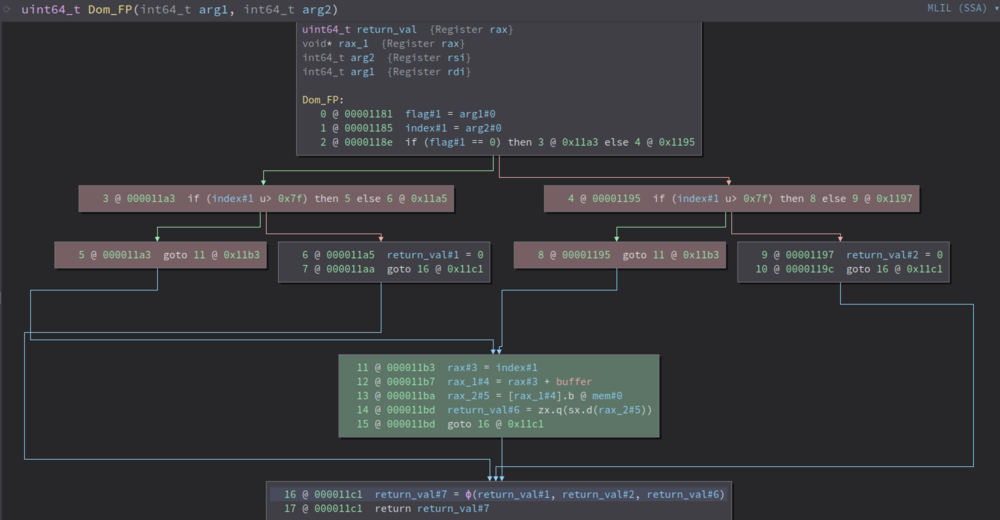Viewport: 1000px width, 520px height.
Task: Select instruction 13 'rax_2#5 = [rax_1#4].b @ mem#0'
Action: (x=489, y=396)
